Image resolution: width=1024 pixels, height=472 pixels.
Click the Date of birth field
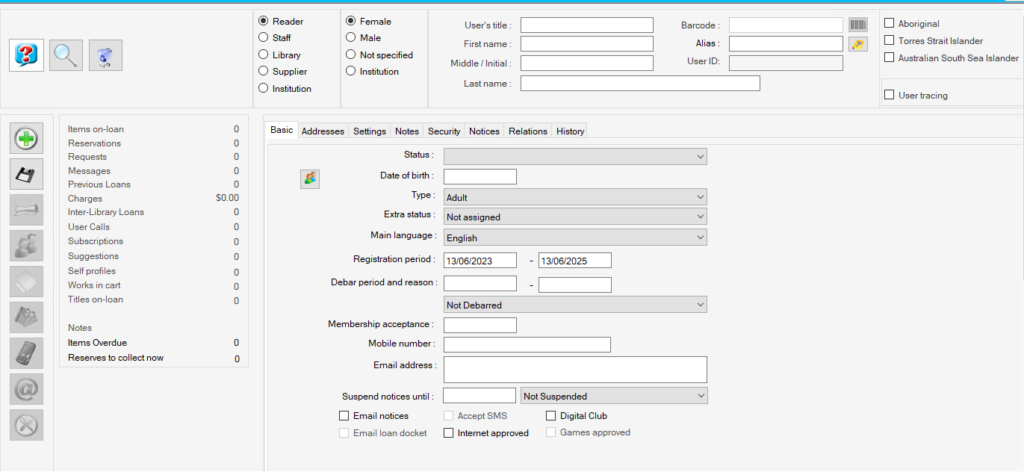(480, 177)
